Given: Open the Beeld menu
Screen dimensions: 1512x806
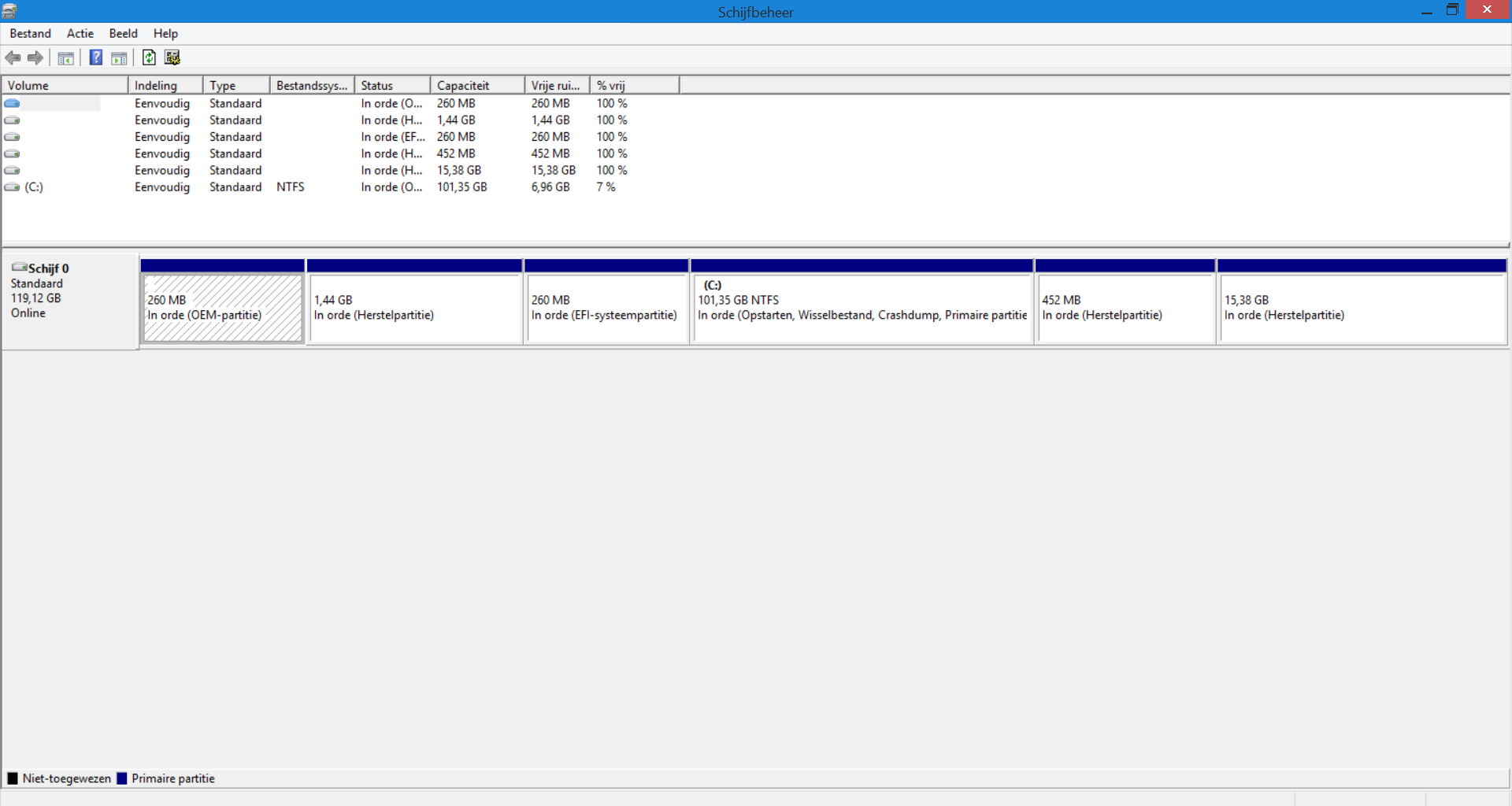Looking at the screenshot, I should (x=124, y=33).
